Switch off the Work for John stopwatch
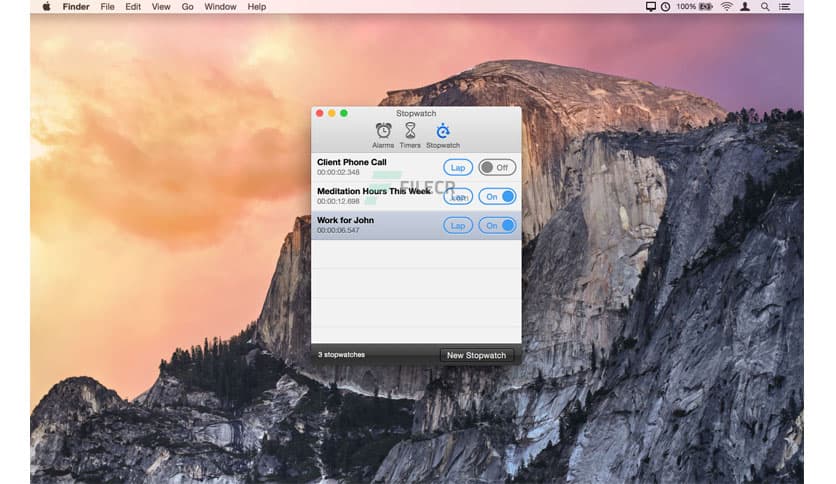The width and height of the screenshot is (836, 484). 497,225
